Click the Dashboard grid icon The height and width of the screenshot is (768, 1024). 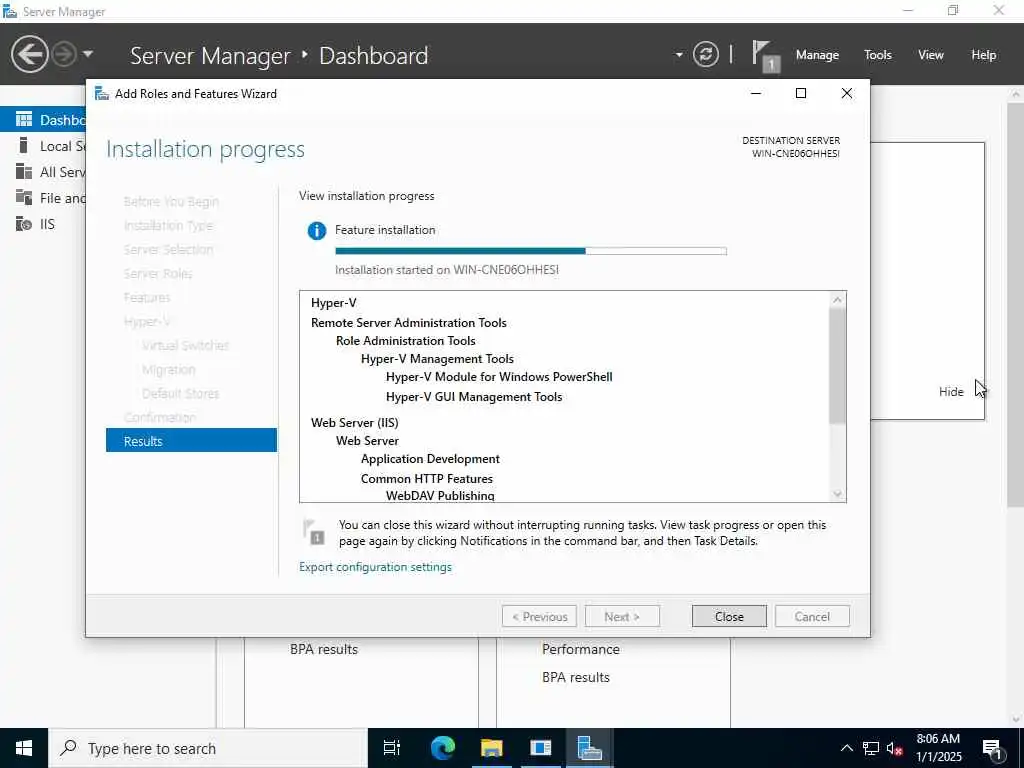tap(24, 119)
